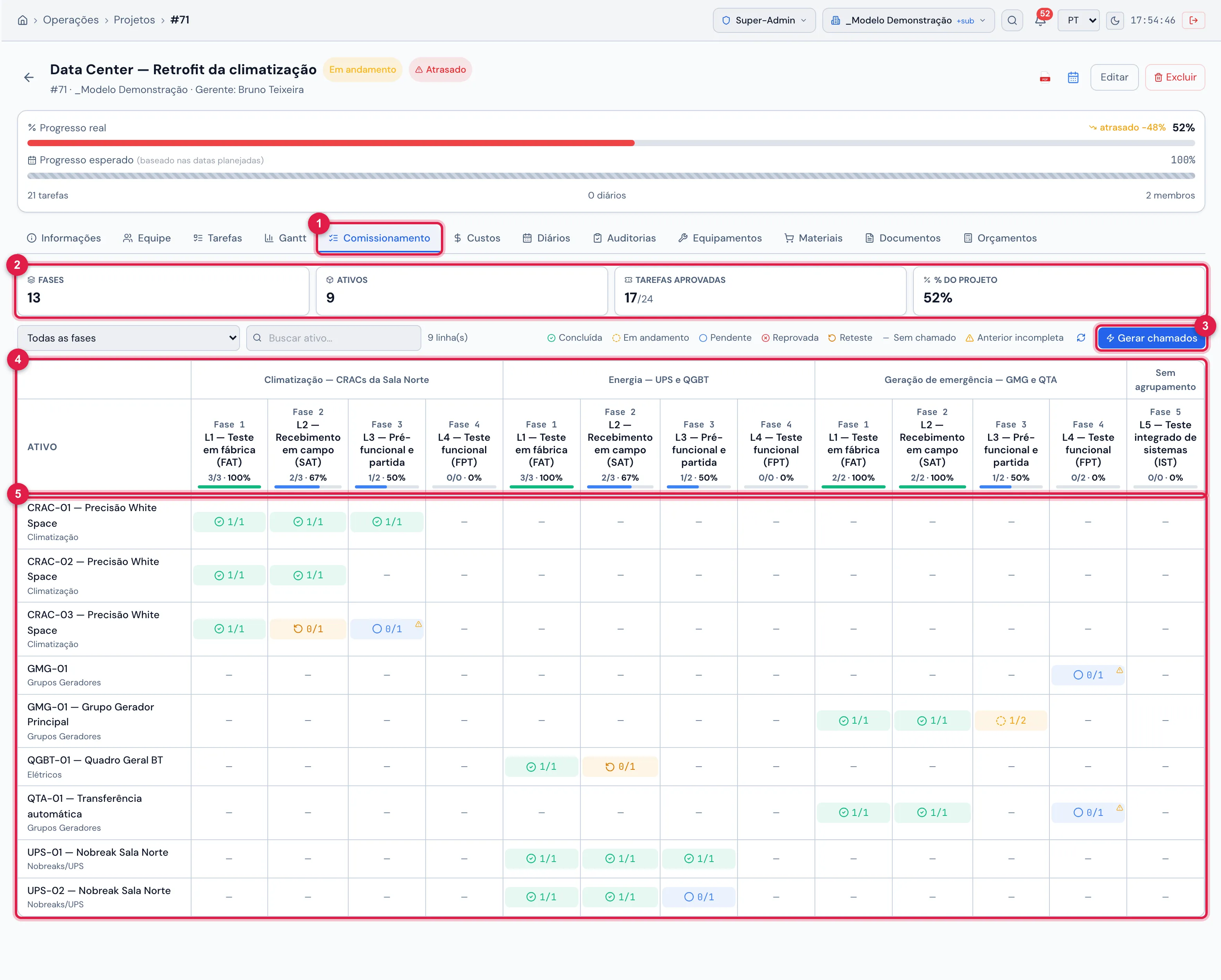Open UPS-02 Fase 3 pending 0/1 cell

click(x=698, y=897)
